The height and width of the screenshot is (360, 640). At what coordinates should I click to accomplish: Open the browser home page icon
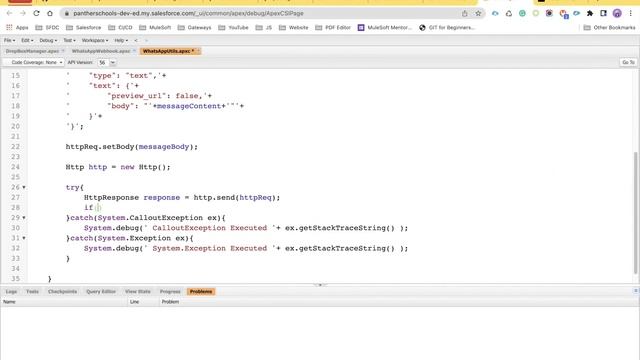coord(50,13)
